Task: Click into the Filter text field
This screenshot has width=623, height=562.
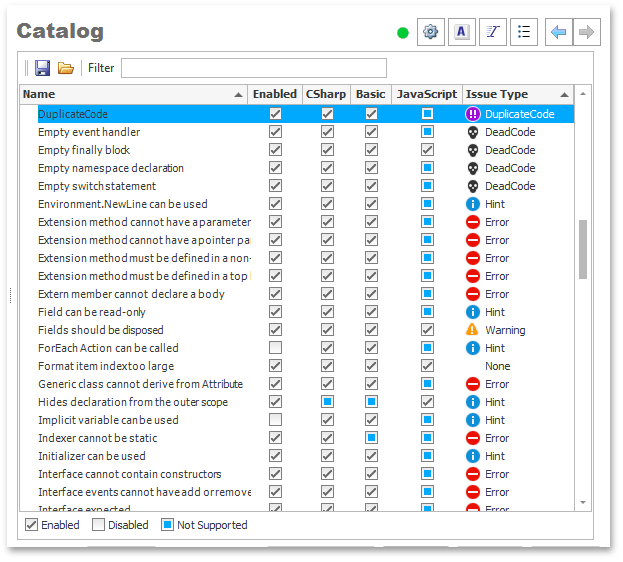Action: (x=254, y=68)
